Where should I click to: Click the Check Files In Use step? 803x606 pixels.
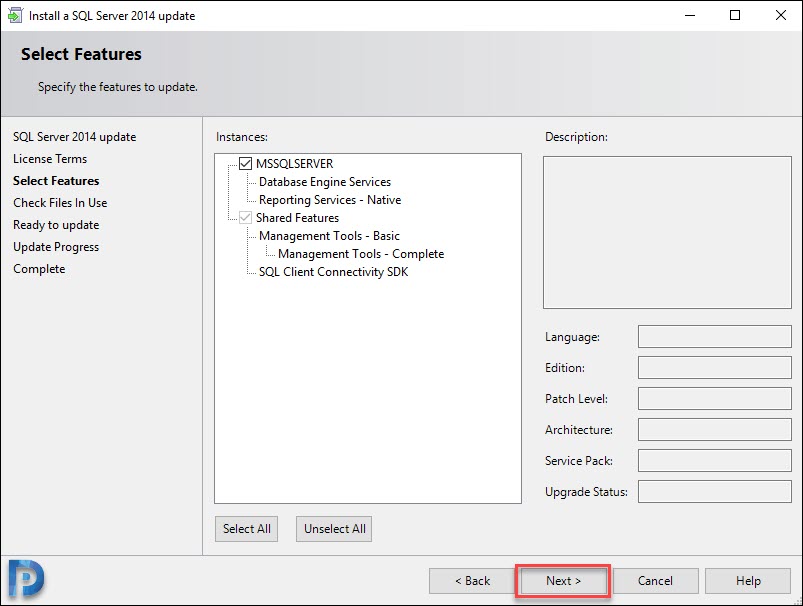tap(60, 203)
